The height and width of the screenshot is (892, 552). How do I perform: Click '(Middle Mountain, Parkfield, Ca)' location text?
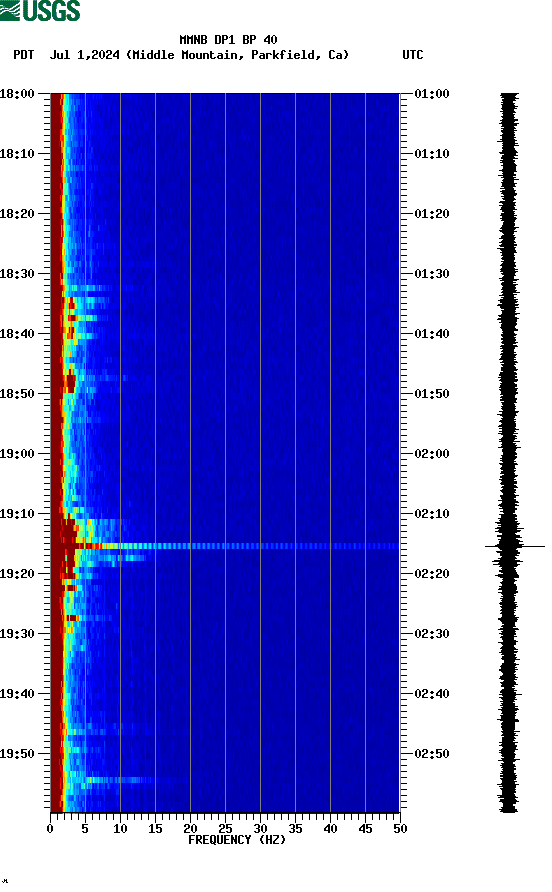point(237,55)
